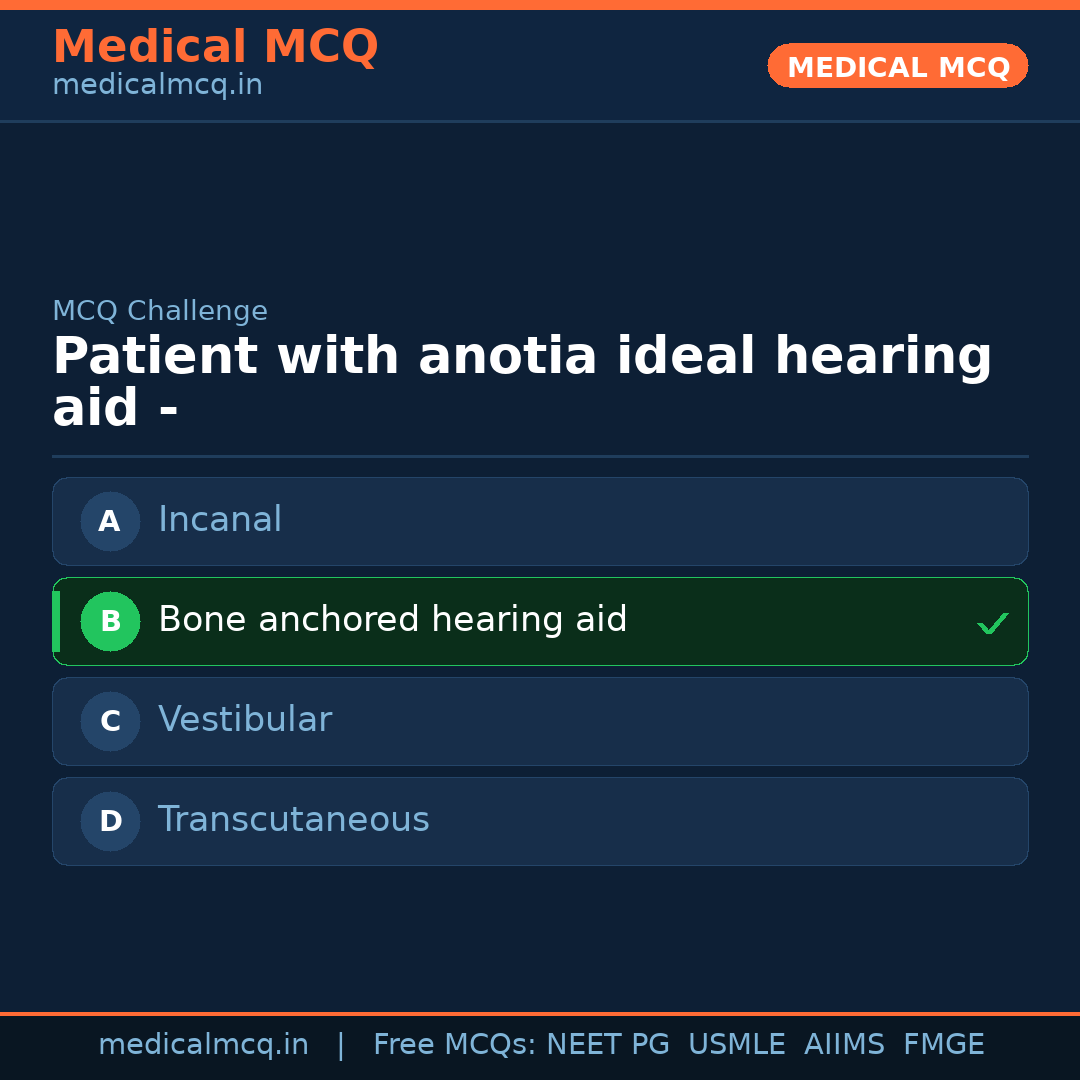Image resolution: width=1080 pixels, height=1080 pixels.
Task: Click the letter D circle badge
Action: (110, 821)
